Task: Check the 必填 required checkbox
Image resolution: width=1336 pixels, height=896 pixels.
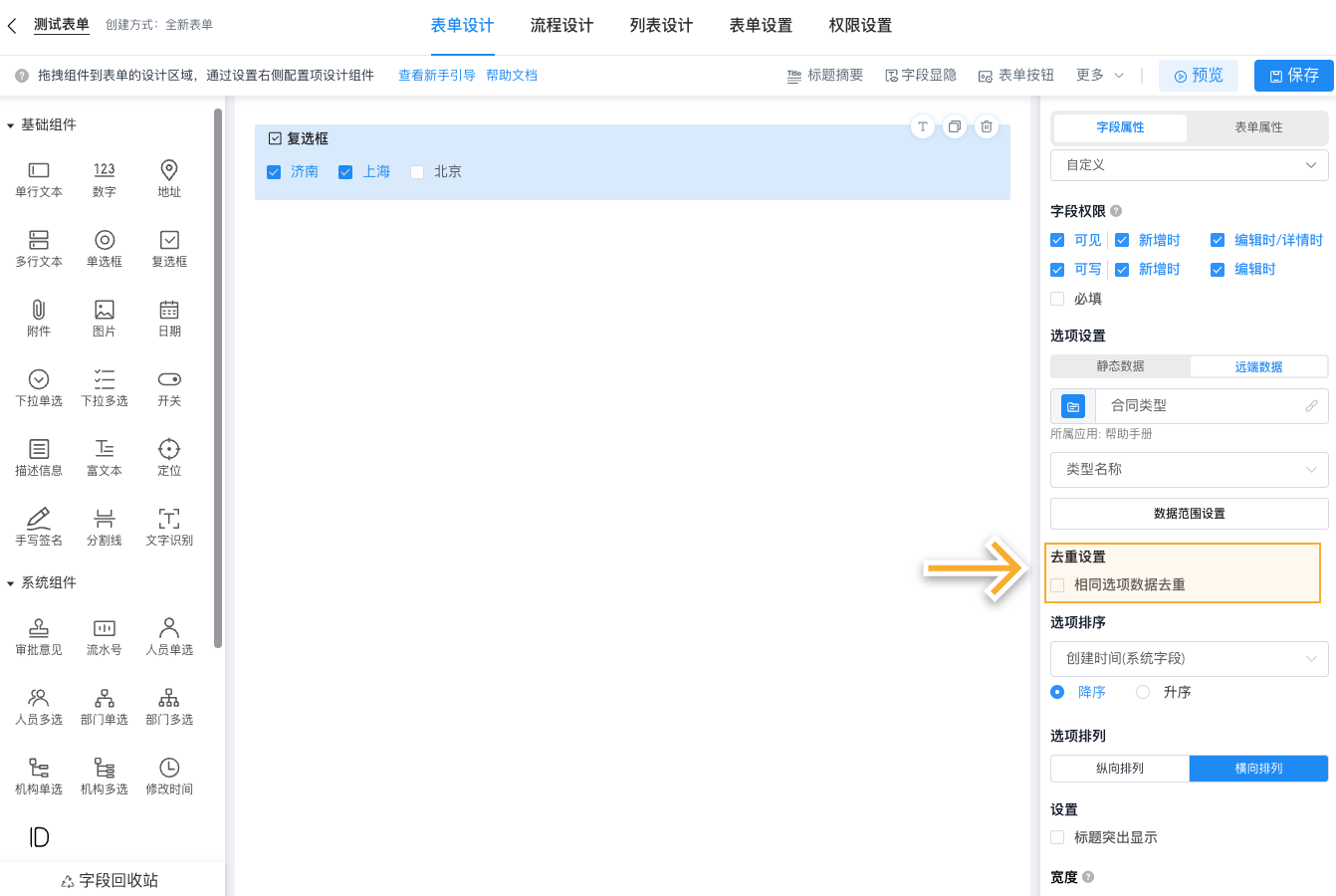Action: point(1057,299)
